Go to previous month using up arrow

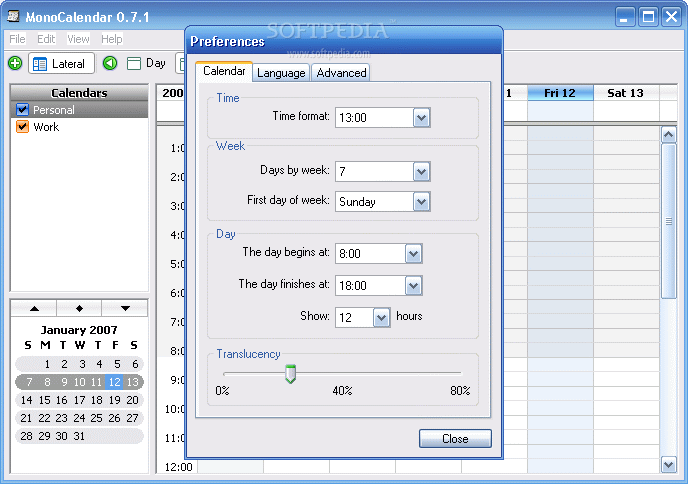pyautogui.click(x=34, y=308)
